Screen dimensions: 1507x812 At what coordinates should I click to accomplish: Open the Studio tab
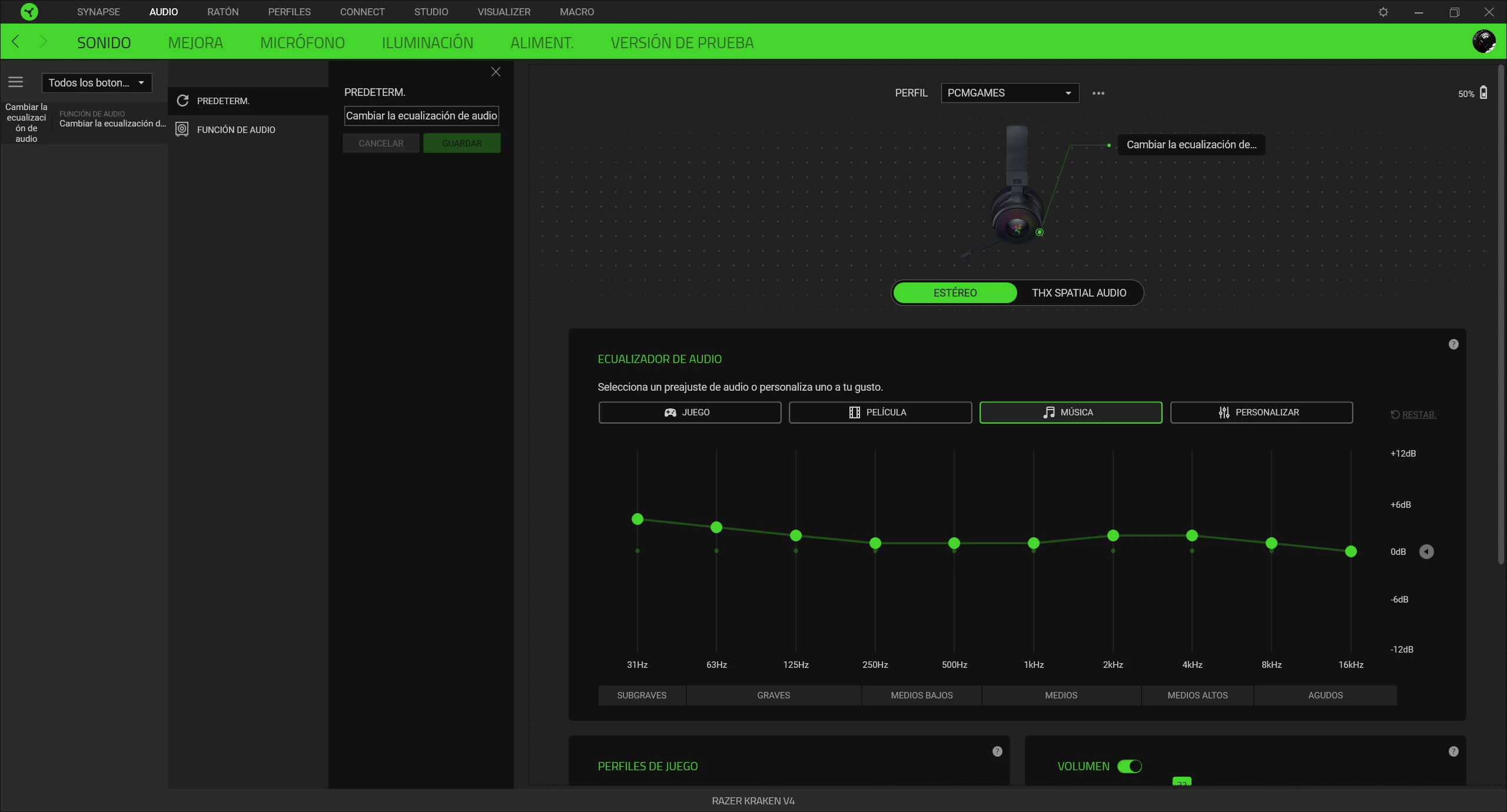(x=431, y=12)
